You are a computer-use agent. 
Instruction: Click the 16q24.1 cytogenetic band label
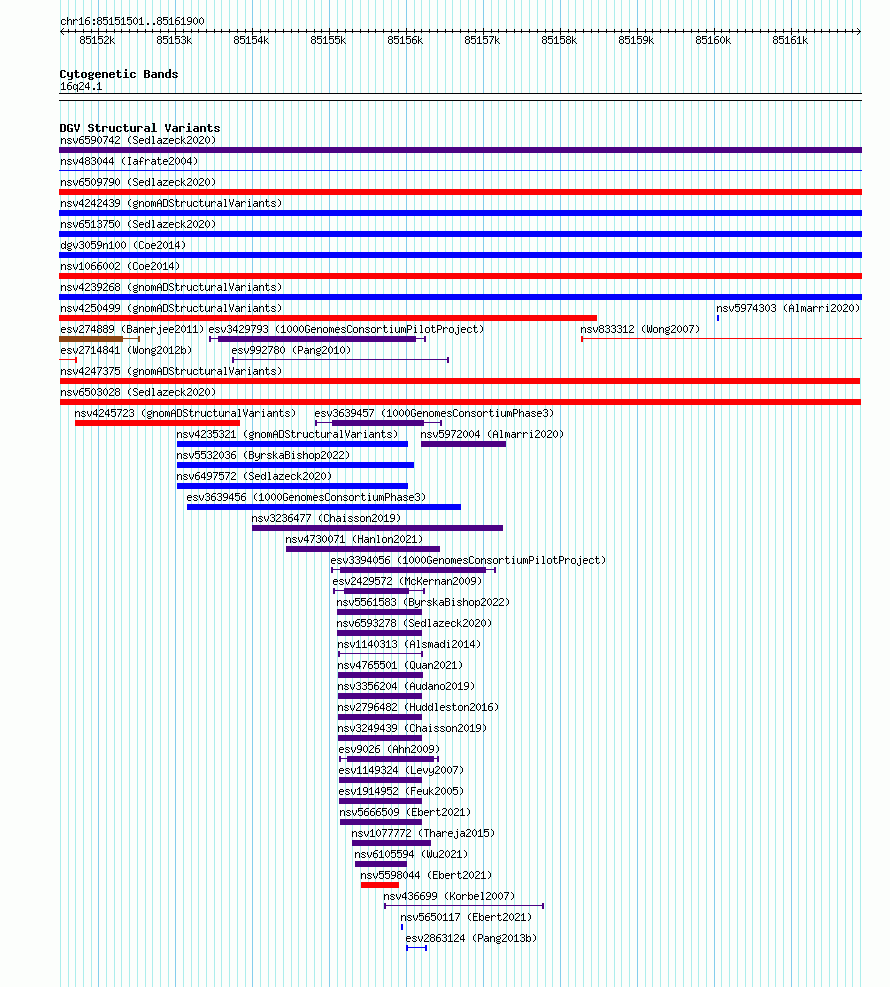coord(81,86)
